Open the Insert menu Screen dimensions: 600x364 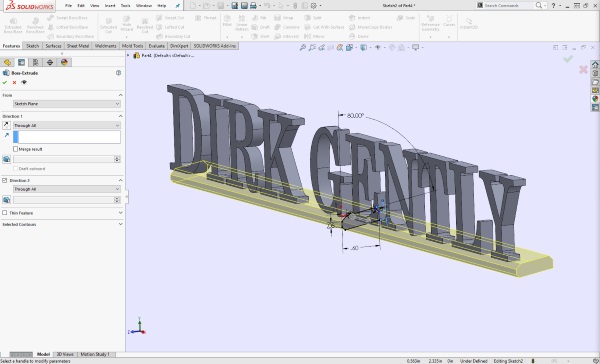pyautogui.click(x=110, y=6)
